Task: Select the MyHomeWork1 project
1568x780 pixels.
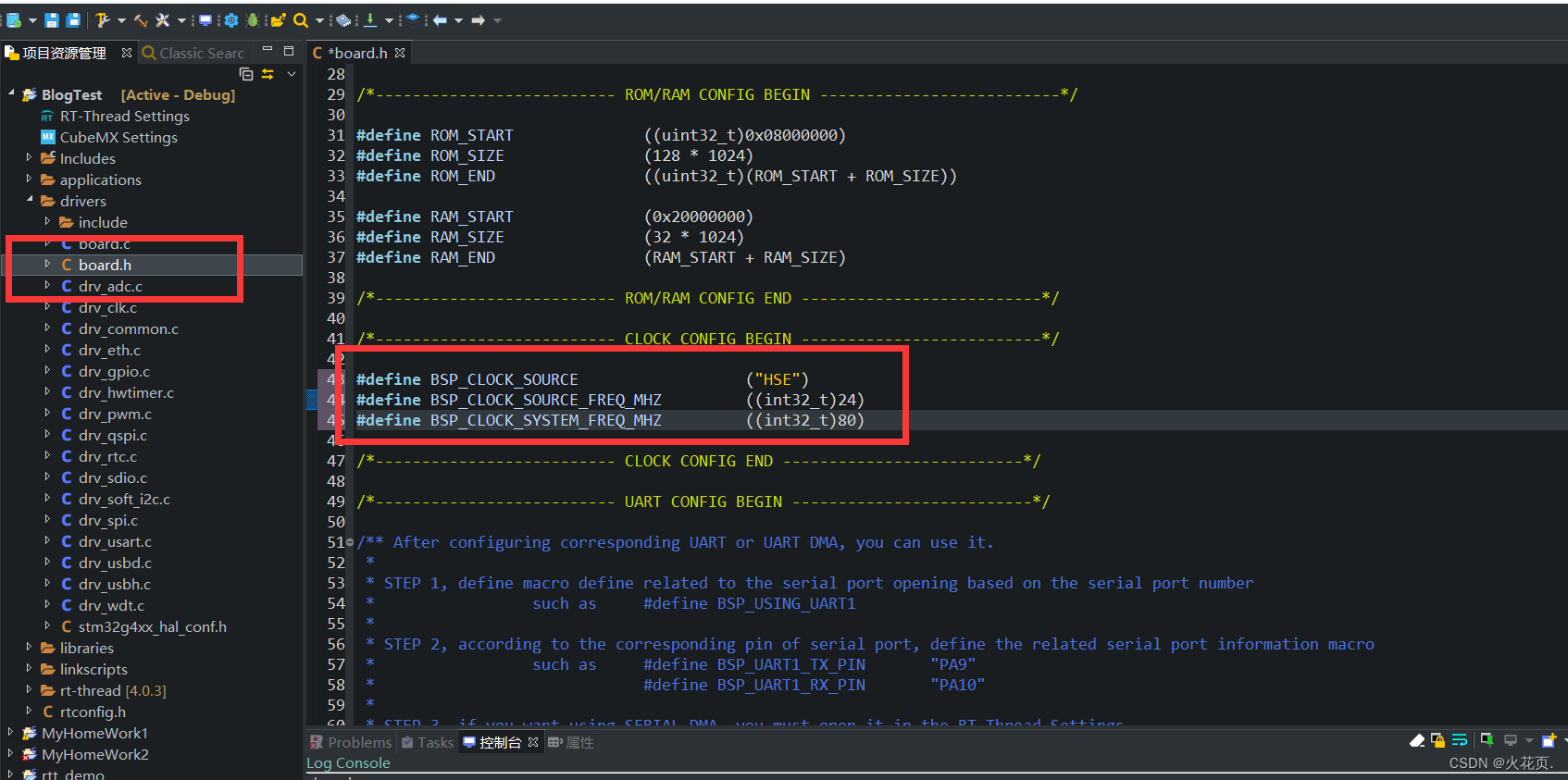Action: click(x=94, y=733)
